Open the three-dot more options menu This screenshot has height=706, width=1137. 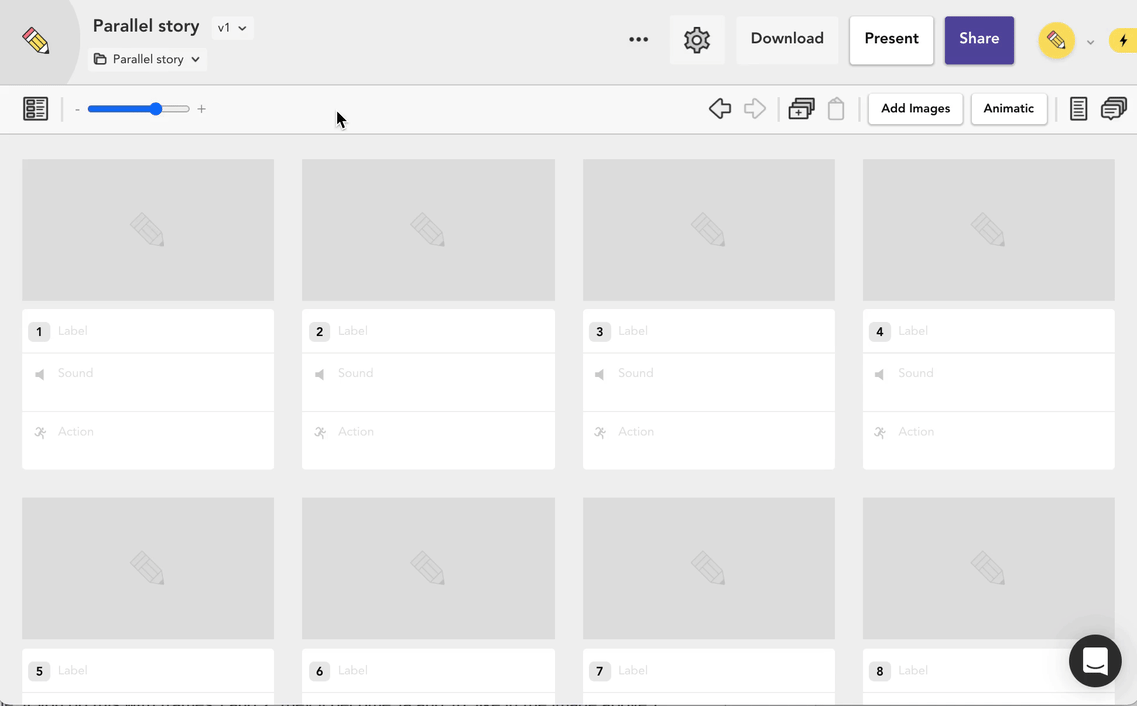(638, 39)
